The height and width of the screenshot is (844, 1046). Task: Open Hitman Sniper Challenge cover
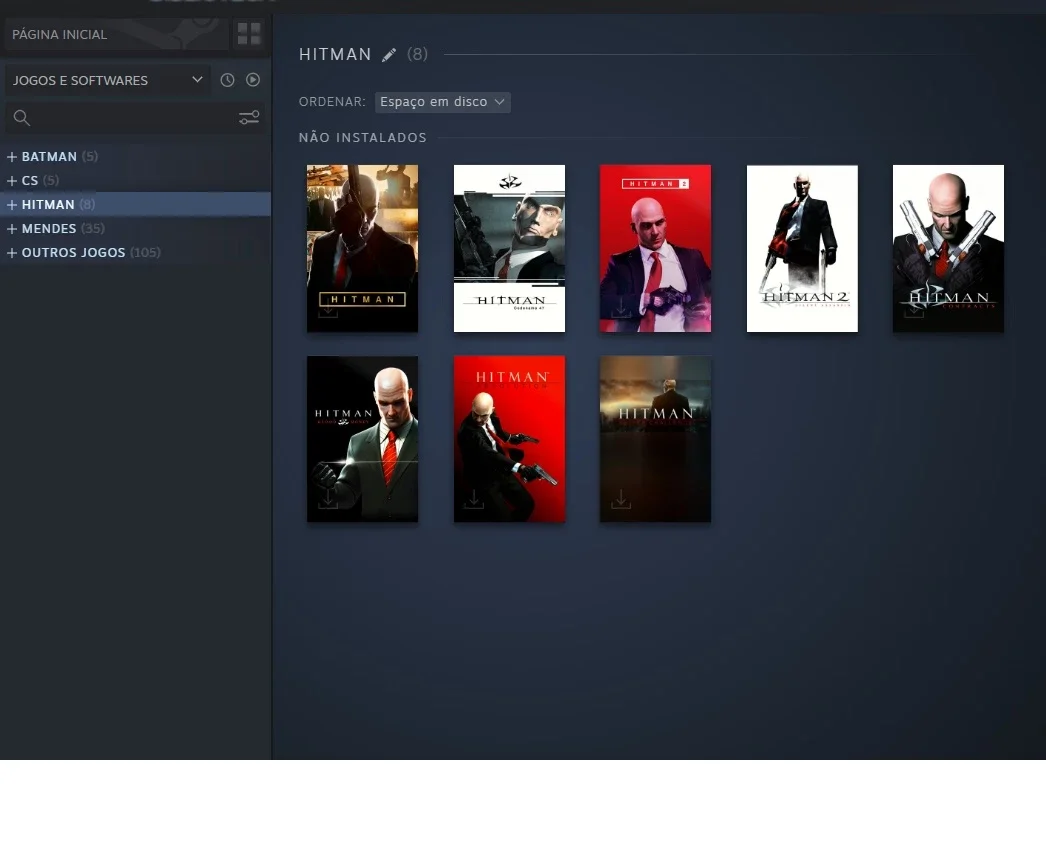(655, 439)
